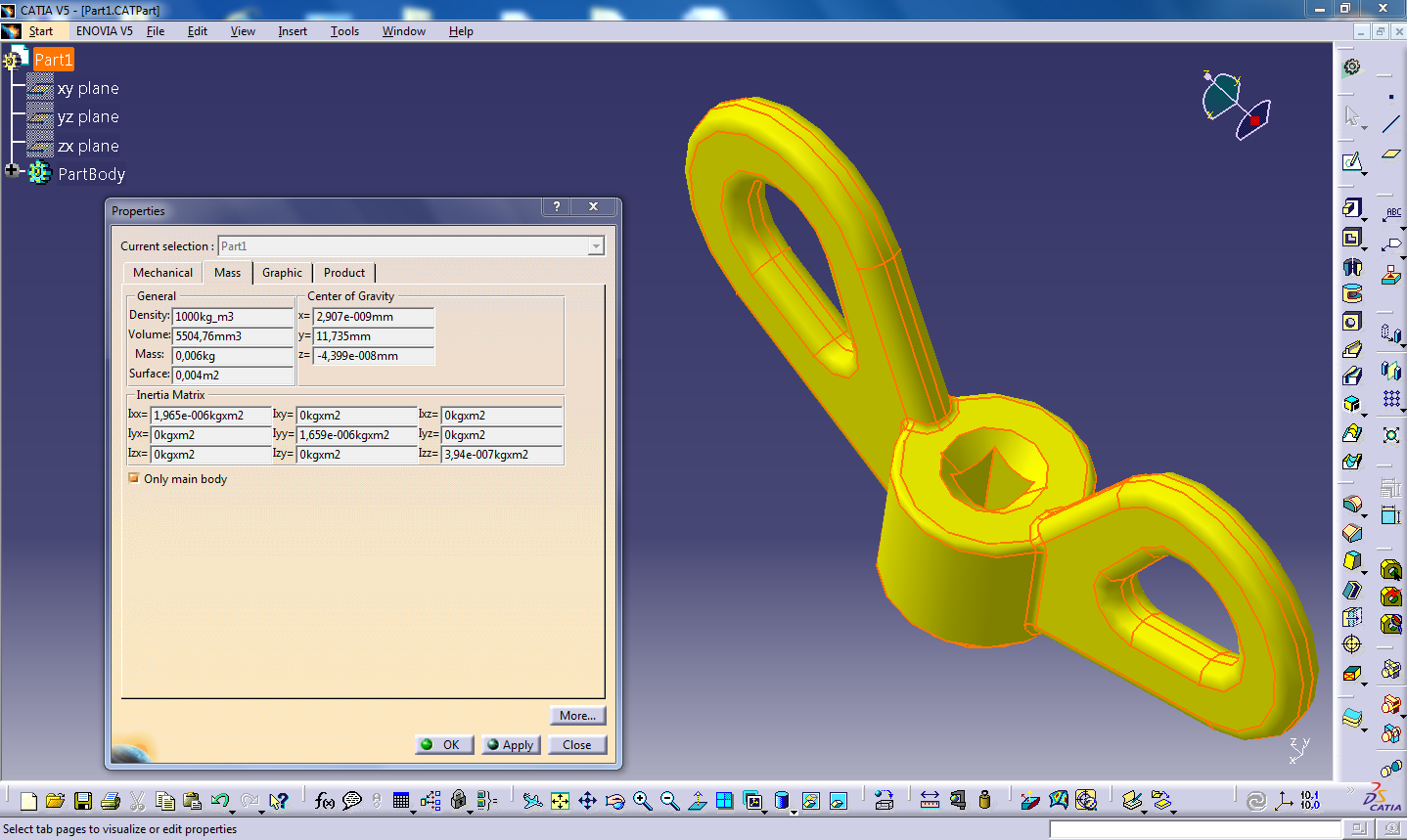Viewport: 1407px width, 840px height.
Task: Click the Measure Item icon
Action: click(x=957, y=801)
